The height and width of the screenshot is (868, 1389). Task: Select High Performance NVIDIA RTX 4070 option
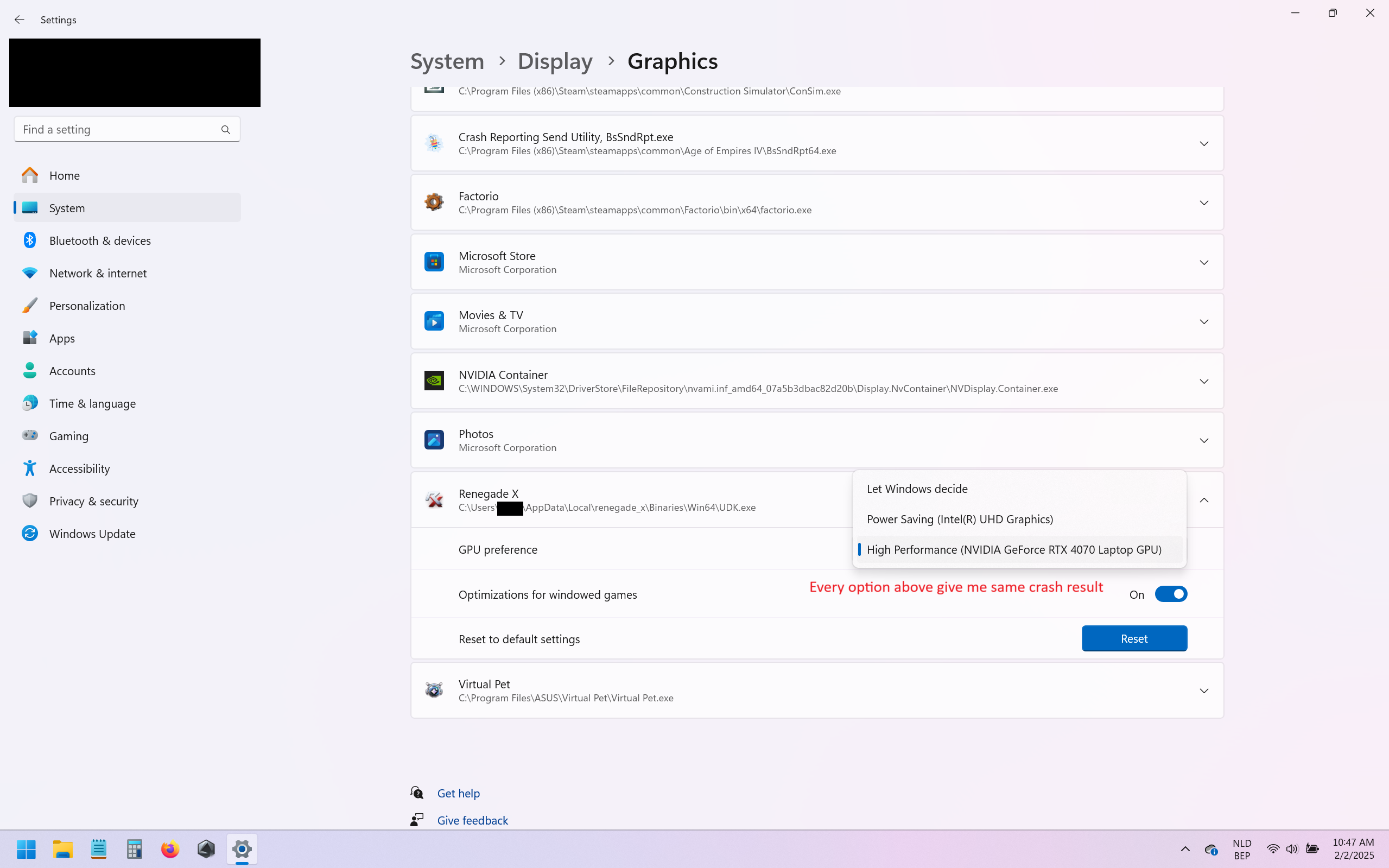[x=1019, y=549]
